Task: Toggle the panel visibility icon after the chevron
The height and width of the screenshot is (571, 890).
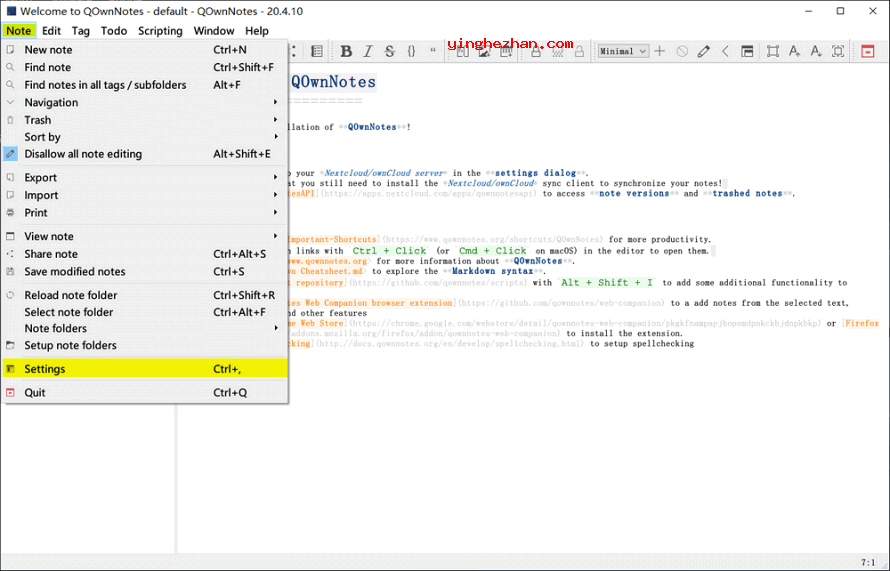Action: pyautogui.click(x=748, y=51)
